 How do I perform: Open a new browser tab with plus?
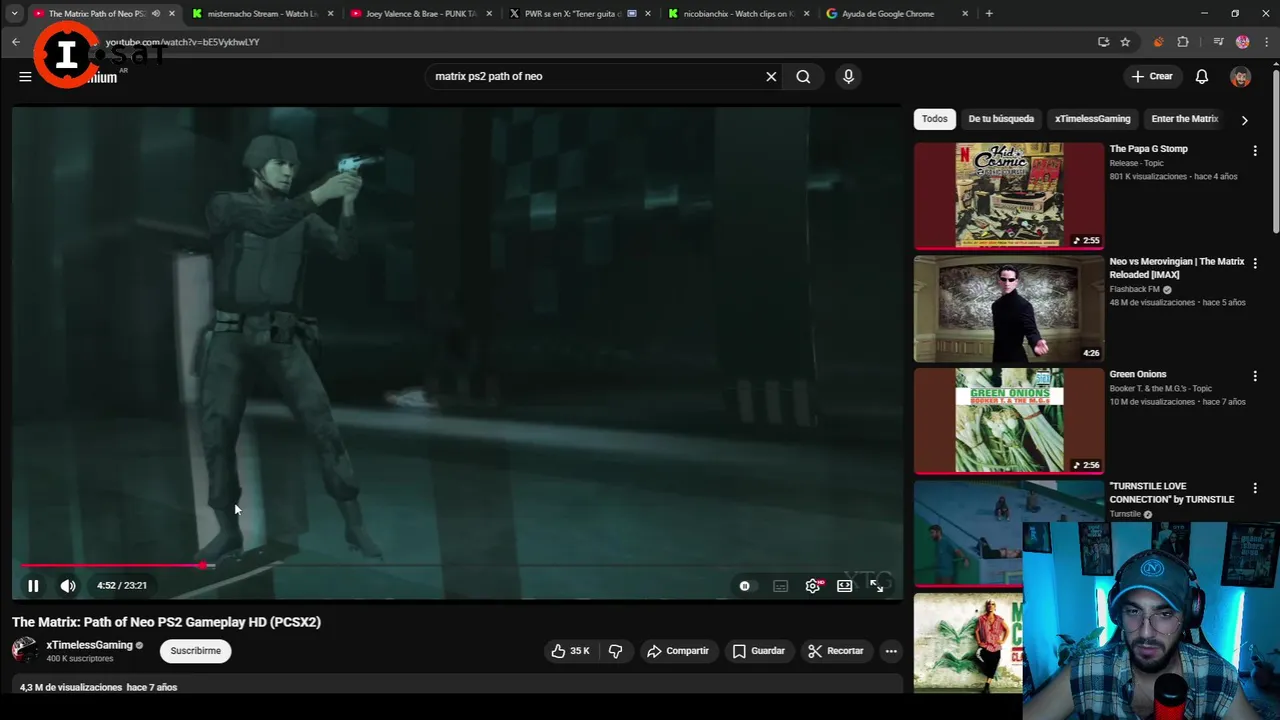tap(989, 14)
